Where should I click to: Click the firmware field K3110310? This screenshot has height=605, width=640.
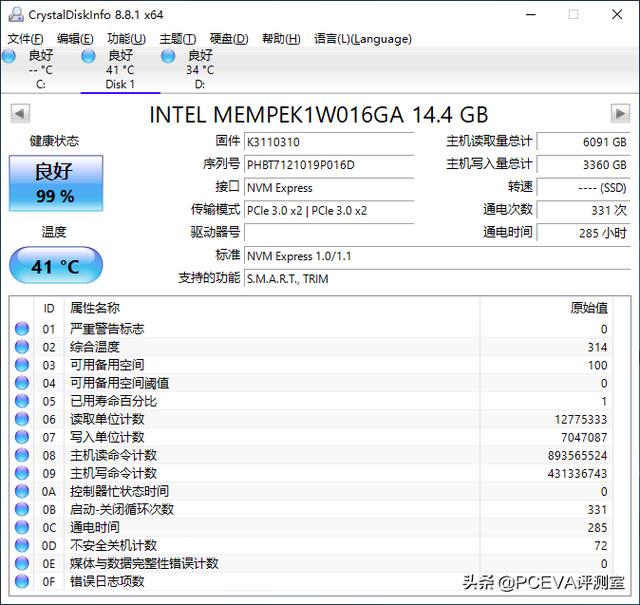(329, 142)
